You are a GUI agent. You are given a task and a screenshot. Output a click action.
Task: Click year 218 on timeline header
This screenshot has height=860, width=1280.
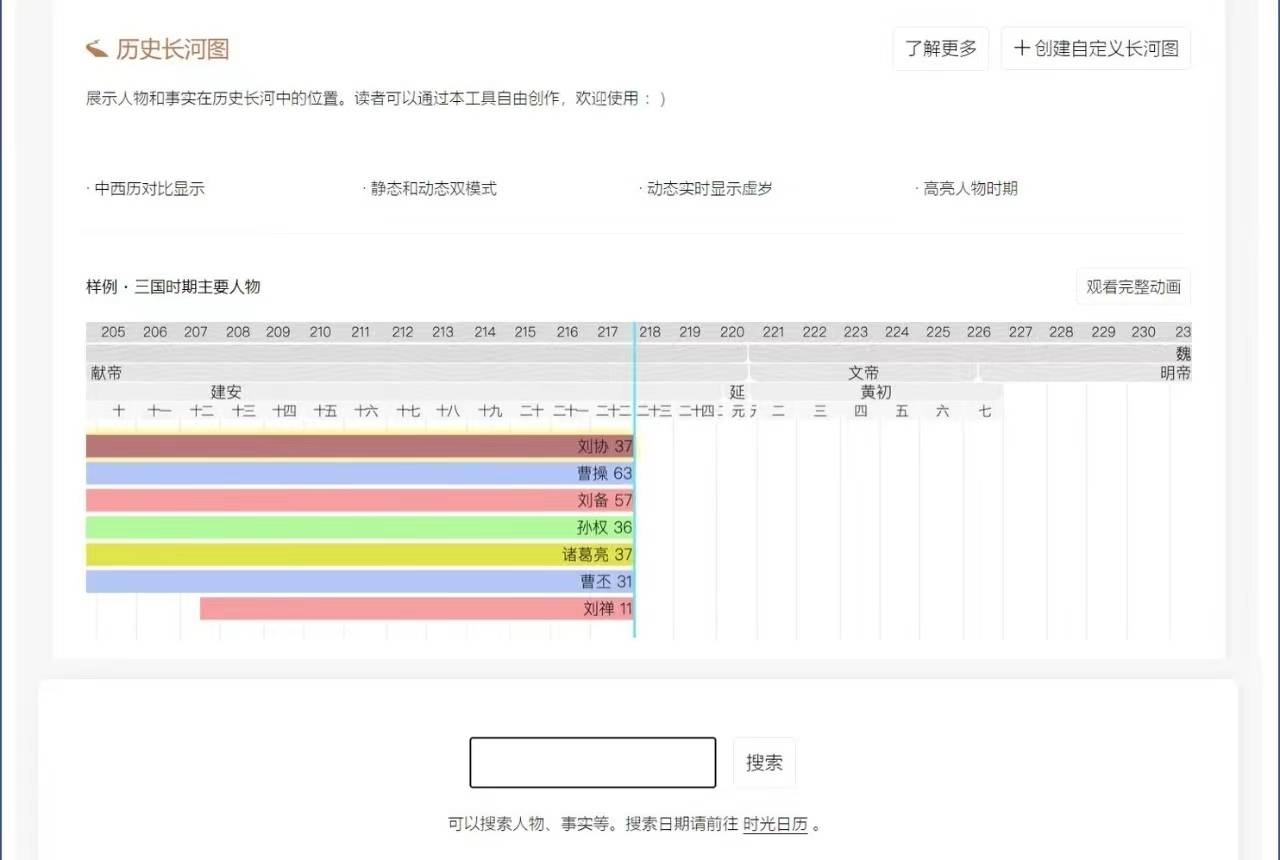coord(650,332)
